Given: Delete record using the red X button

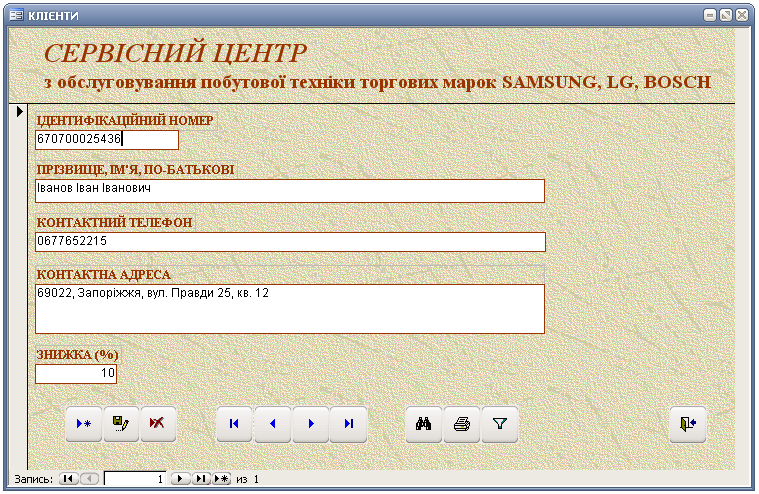Looking at the screenshot, I should coord(158,424).
